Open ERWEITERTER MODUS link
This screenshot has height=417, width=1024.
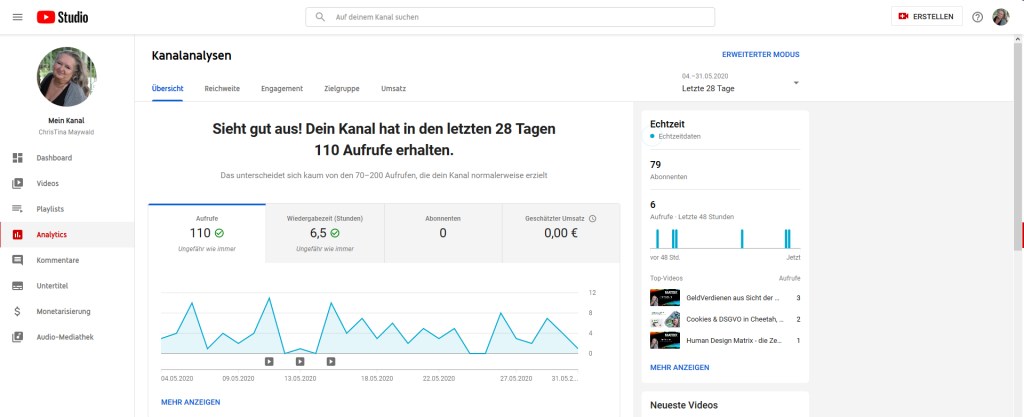pyautogui.click(x=760, y=55)
